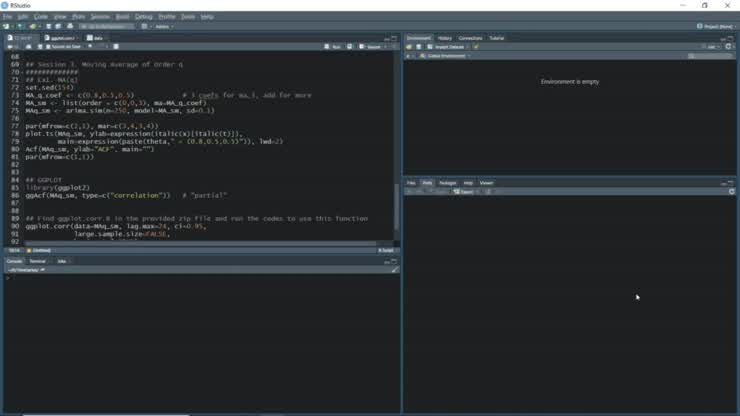
Task: Open the Debug menu
Action: pyautogui.click(x=143, y=17)
